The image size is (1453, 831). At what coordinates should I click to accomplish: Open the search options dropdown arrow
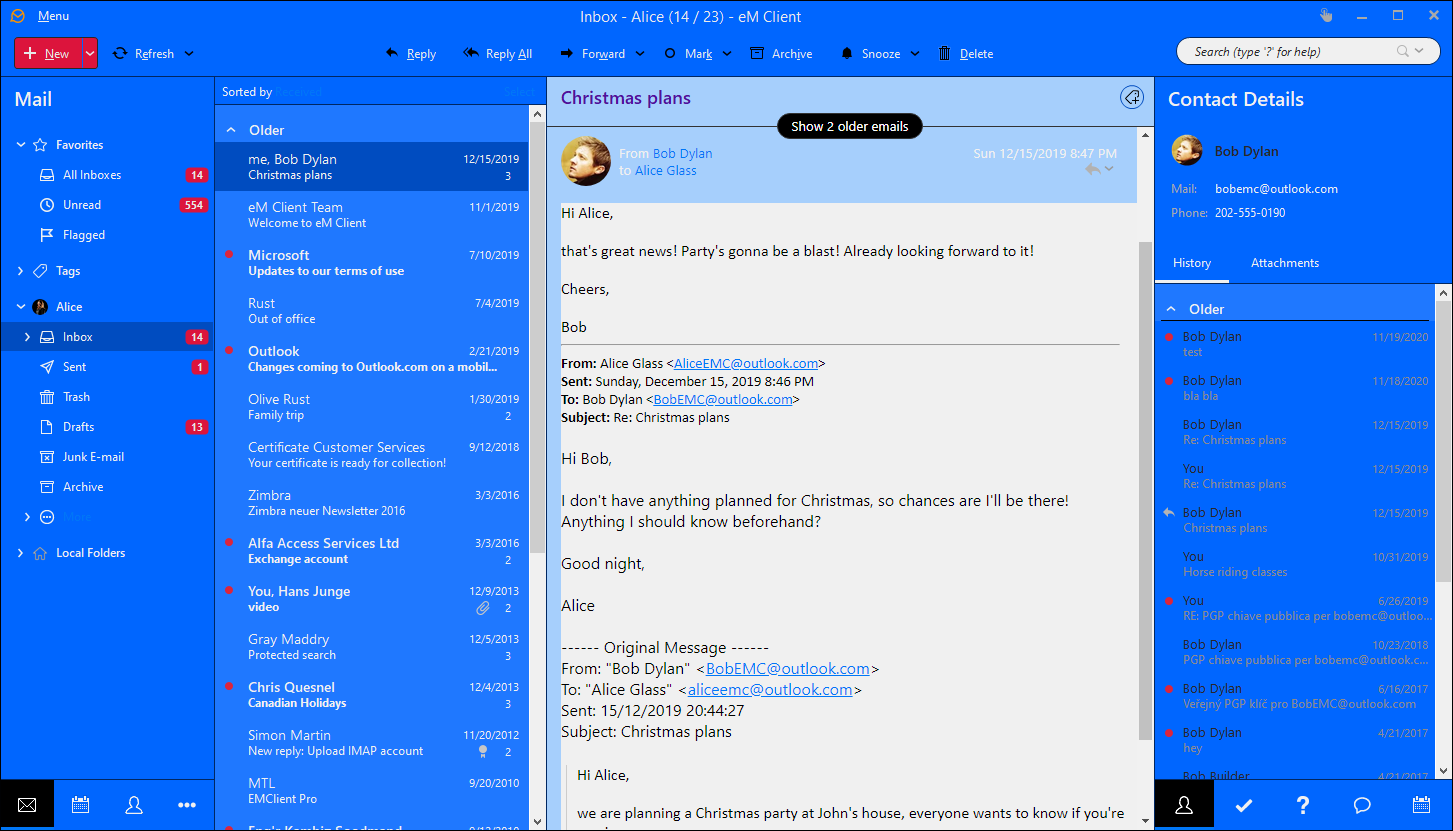pos(1420,52)
